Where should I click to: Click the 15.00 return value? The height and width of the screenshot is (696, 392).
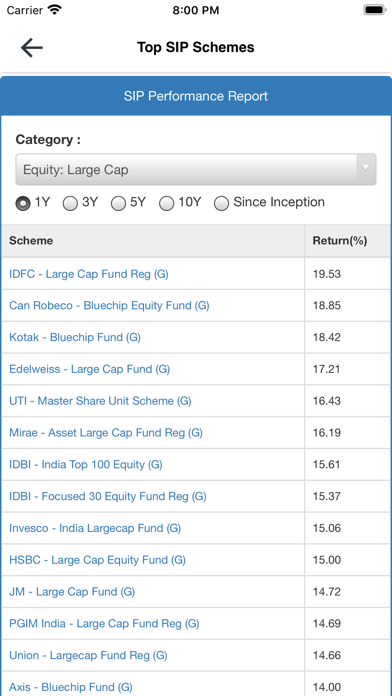coord(327,560)
